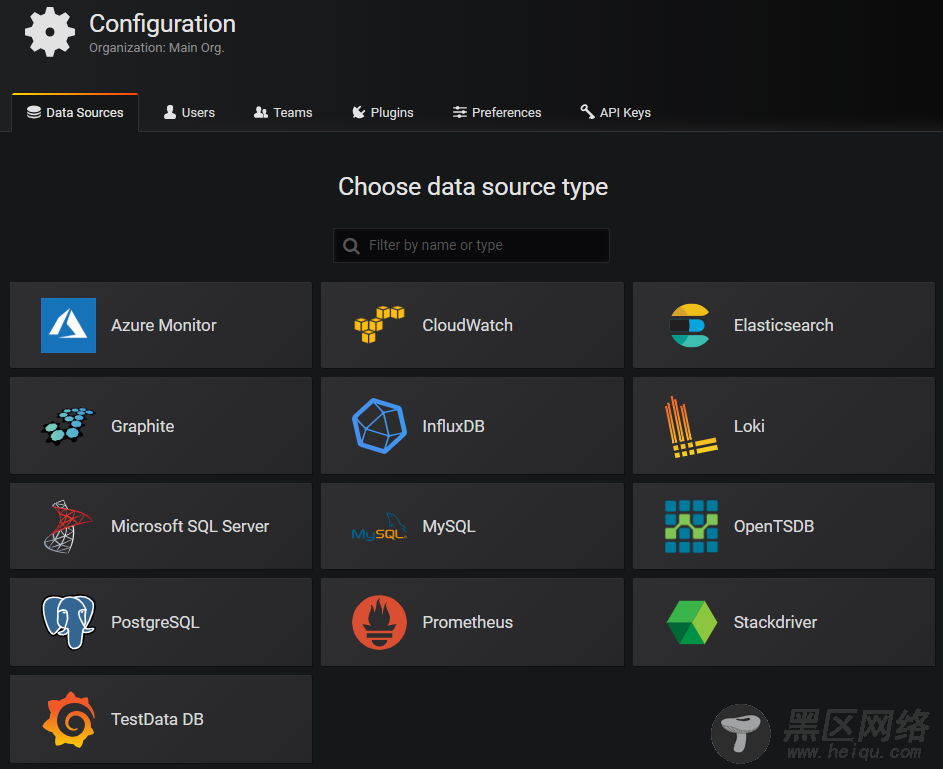Viewport: 943px width, 769px height.
Task: Click the OpenTSDB grid logo icon
Action: (691, 526)
